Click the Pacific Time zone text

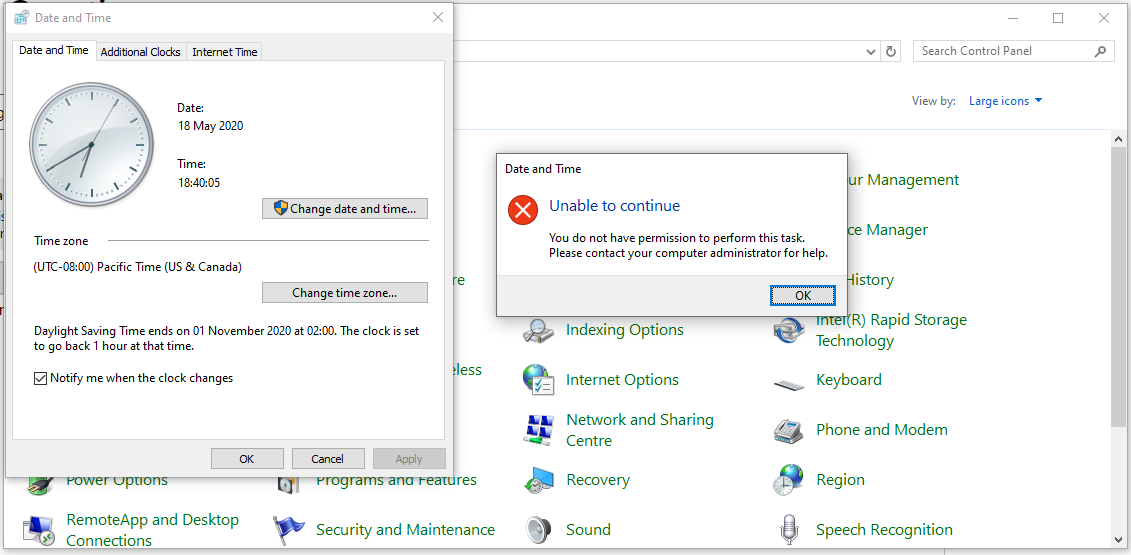[x=138, y=267]
